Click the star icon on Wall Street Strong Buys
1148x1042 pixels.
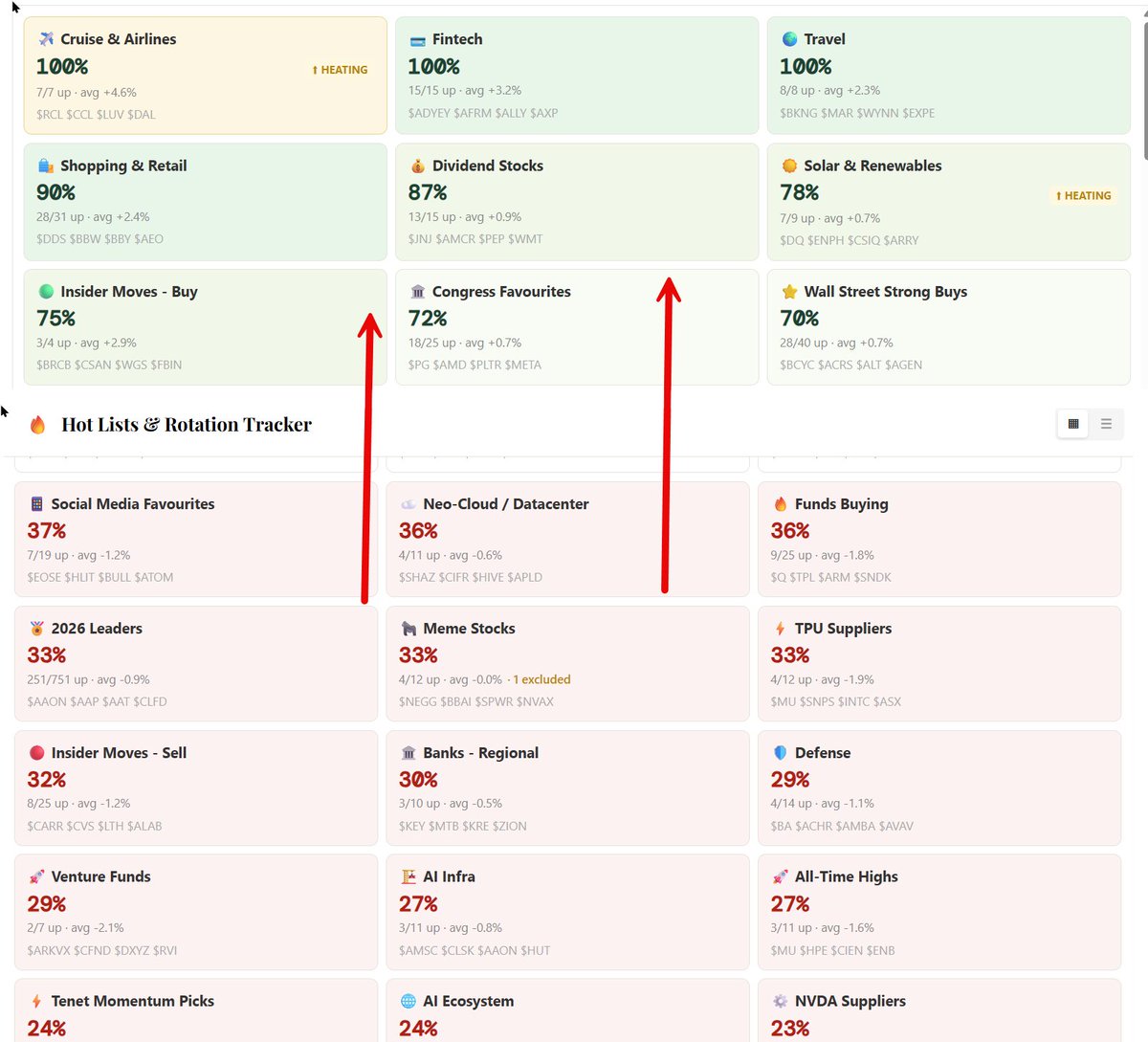(789, 292)
